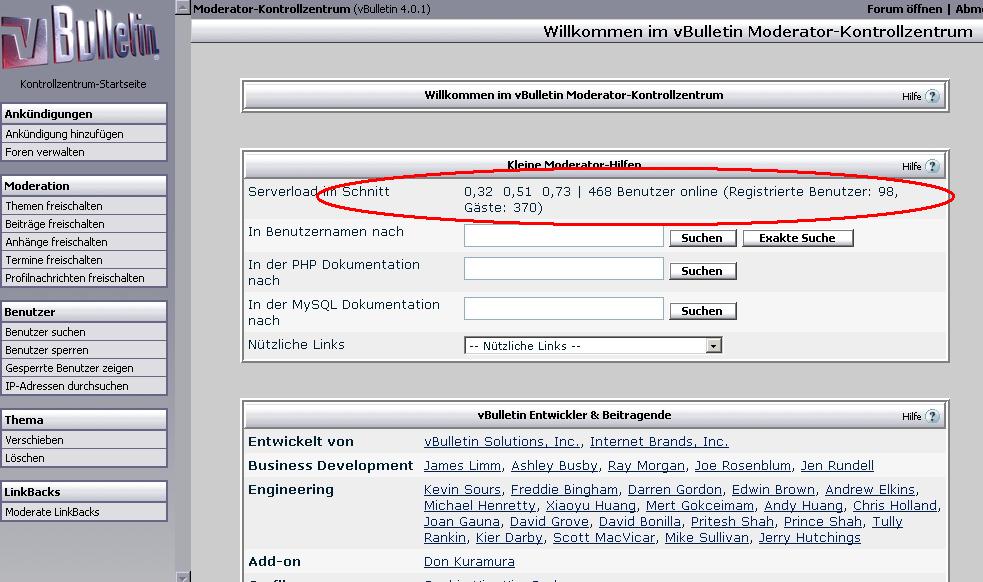
Task: Click the Exakte Suche button
Action: [797, 238]
